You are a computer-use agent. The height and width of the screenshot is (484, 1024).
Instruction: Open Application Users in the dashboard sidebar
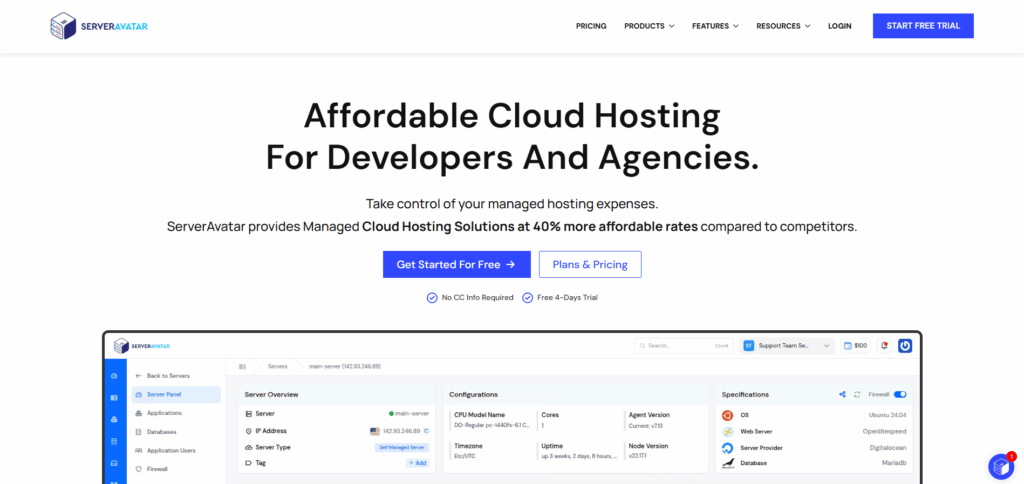coord(165,451)
